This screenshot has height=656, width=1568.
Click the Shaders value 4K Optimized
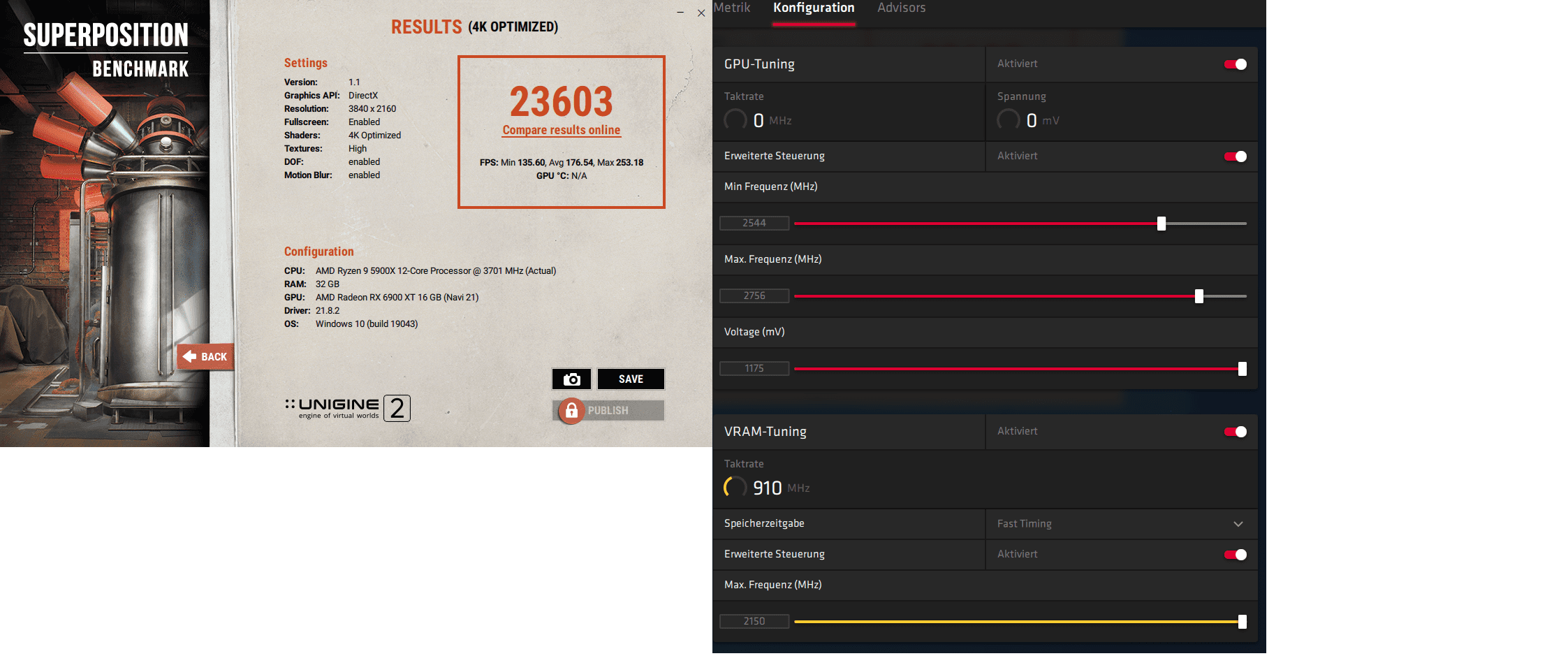[375, 136]
